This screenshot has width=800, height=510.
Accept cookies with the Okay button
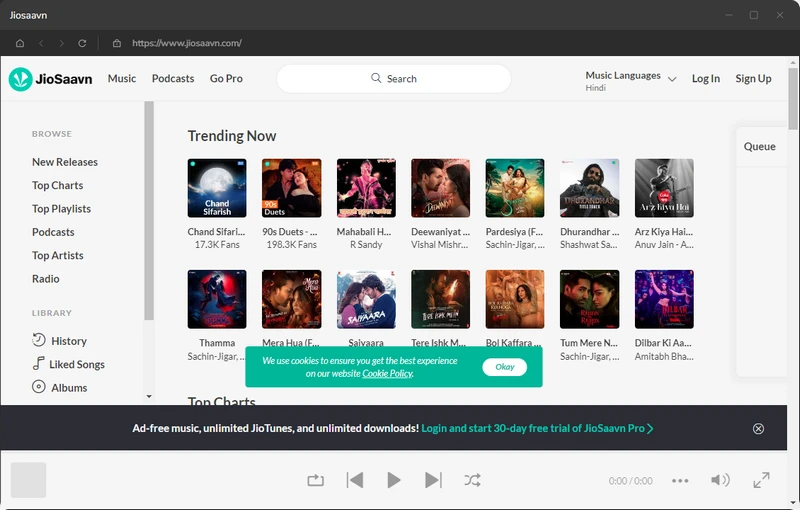pos(505,367)
